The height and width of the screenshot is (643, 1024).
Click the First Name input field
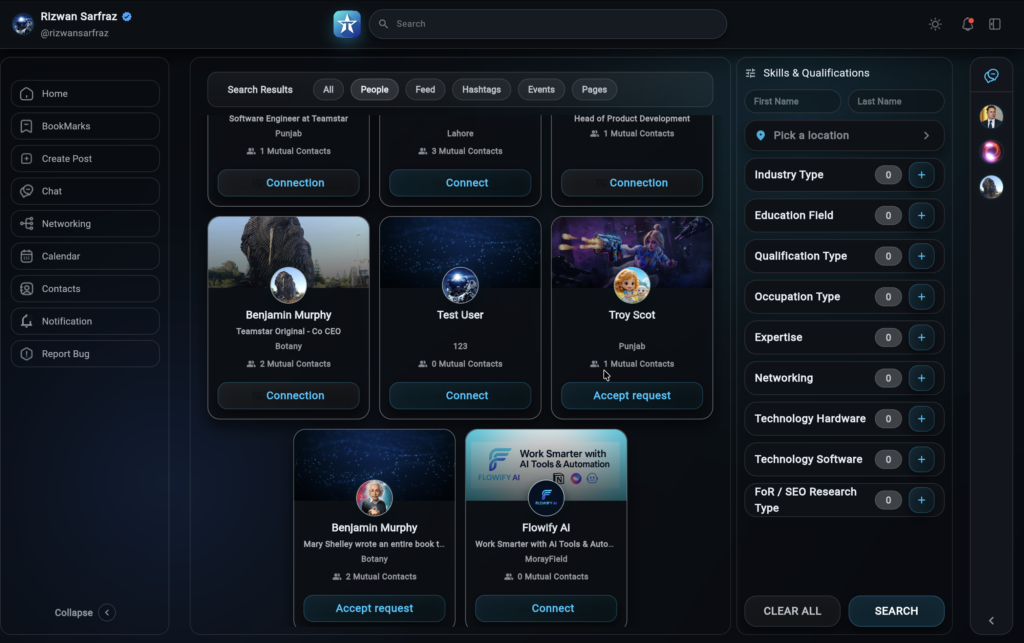click(x=791, y=101)
